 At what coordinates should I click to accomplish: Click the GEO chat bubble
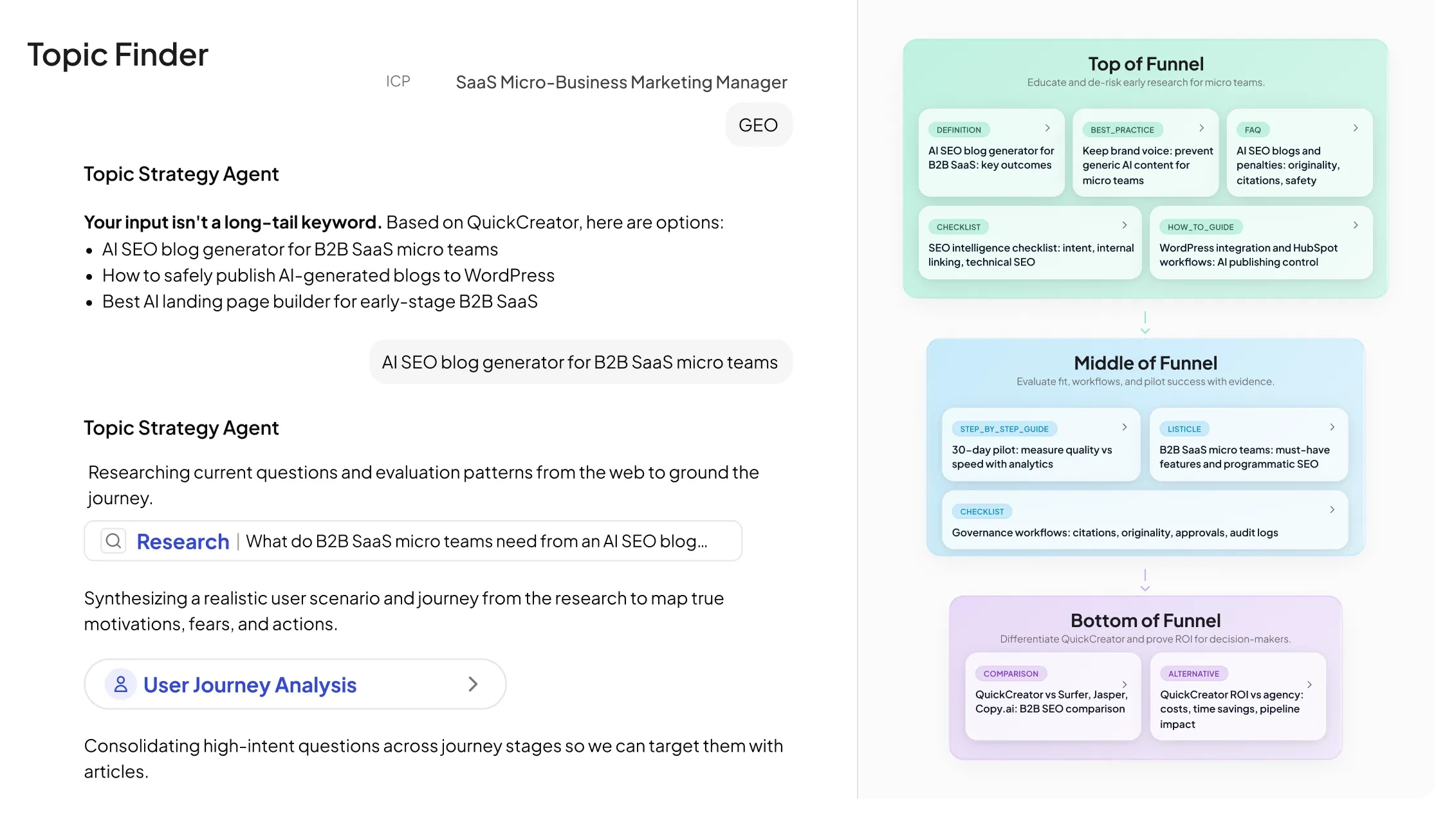coord(759,125)
